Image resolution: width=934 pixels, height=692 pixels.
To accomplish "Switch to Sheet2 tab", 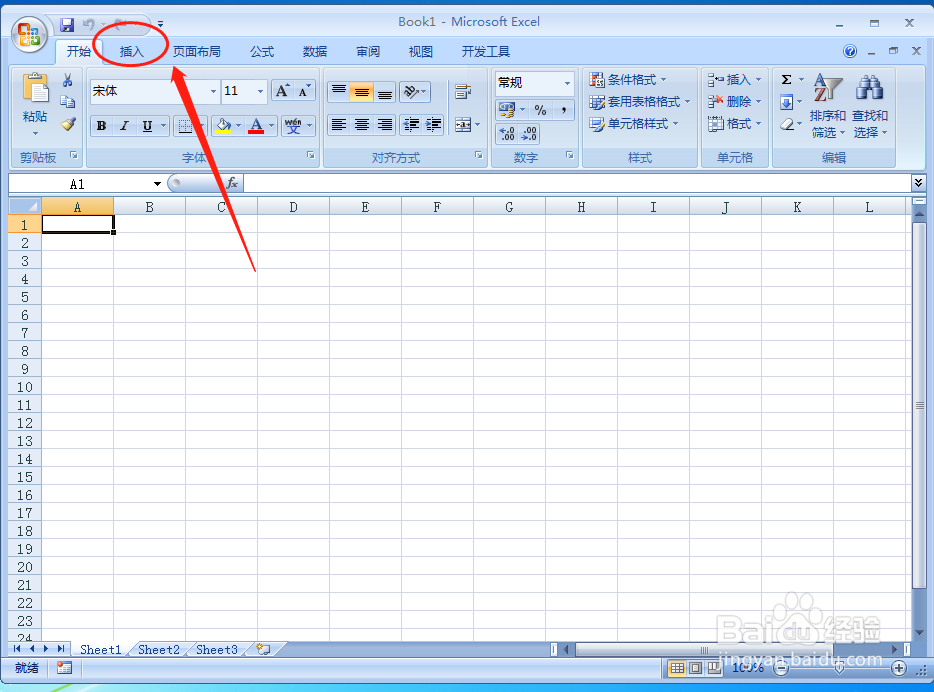I will coord(159,650).
